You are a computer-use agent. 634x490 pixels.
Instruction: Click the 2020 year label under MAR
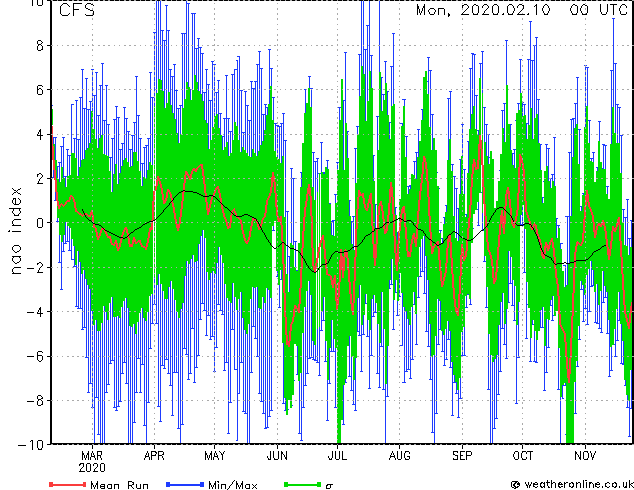[92, 468]
